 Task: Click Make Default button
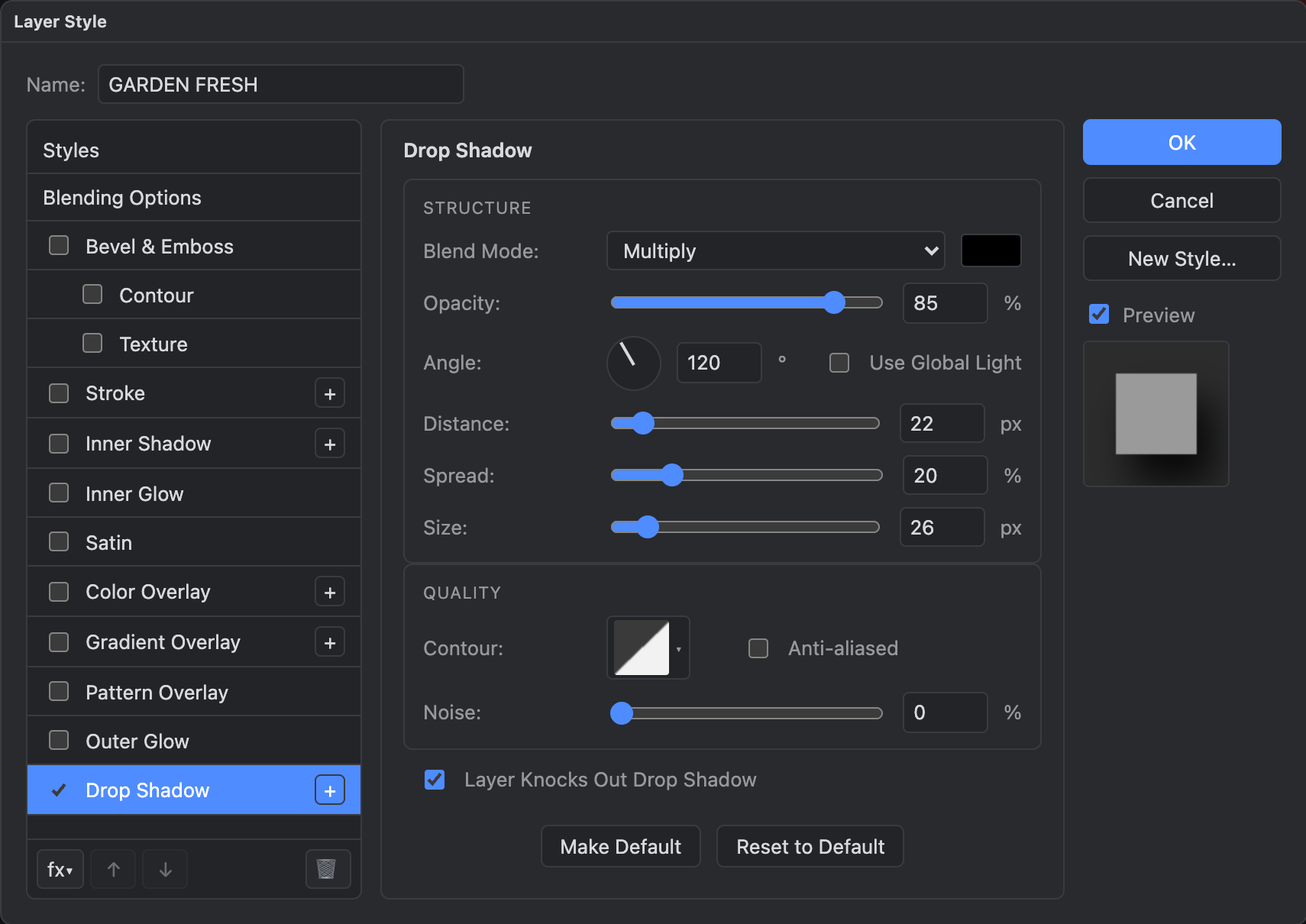pyautogui.click(x=620, y=846)
